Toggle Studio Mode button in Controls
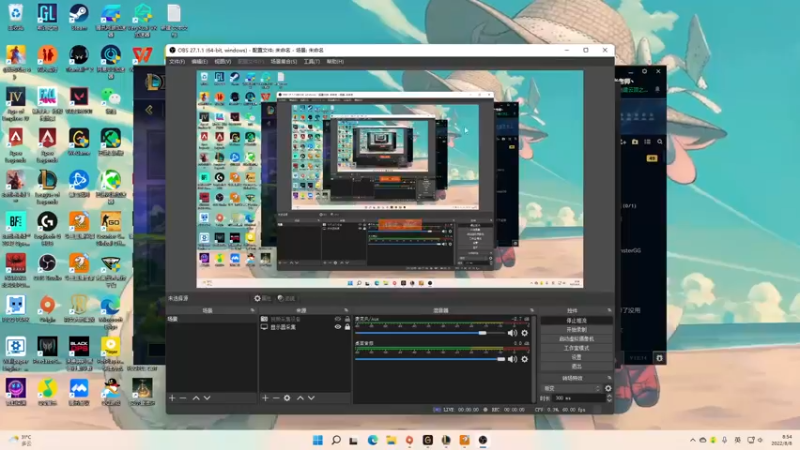800x450 pixels. pos(577,348)
